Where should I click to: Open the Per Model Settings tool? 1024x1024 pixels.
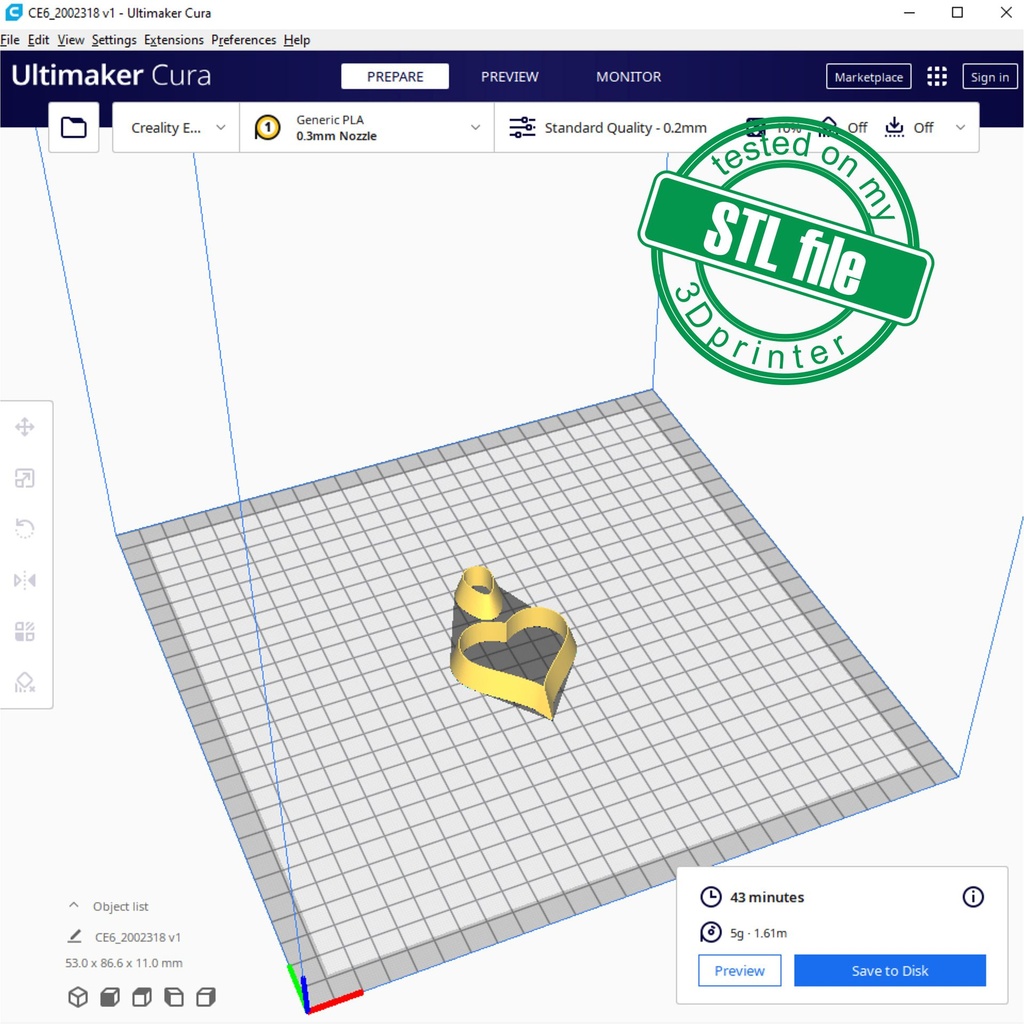(x=25, y=631)
